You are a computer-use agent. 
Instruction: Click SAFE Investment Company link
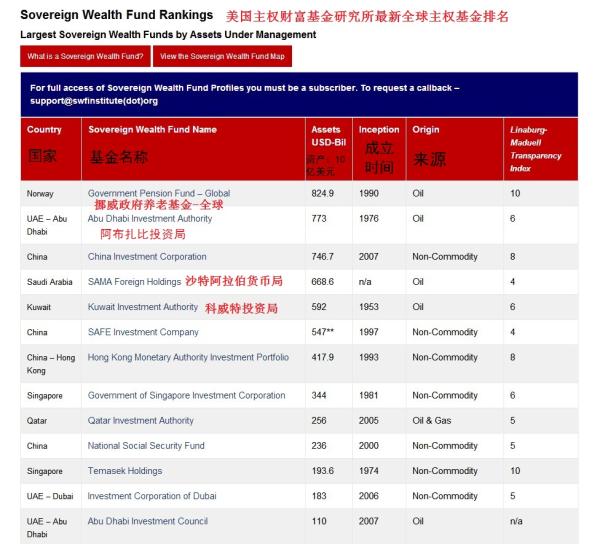pos(143,332)
